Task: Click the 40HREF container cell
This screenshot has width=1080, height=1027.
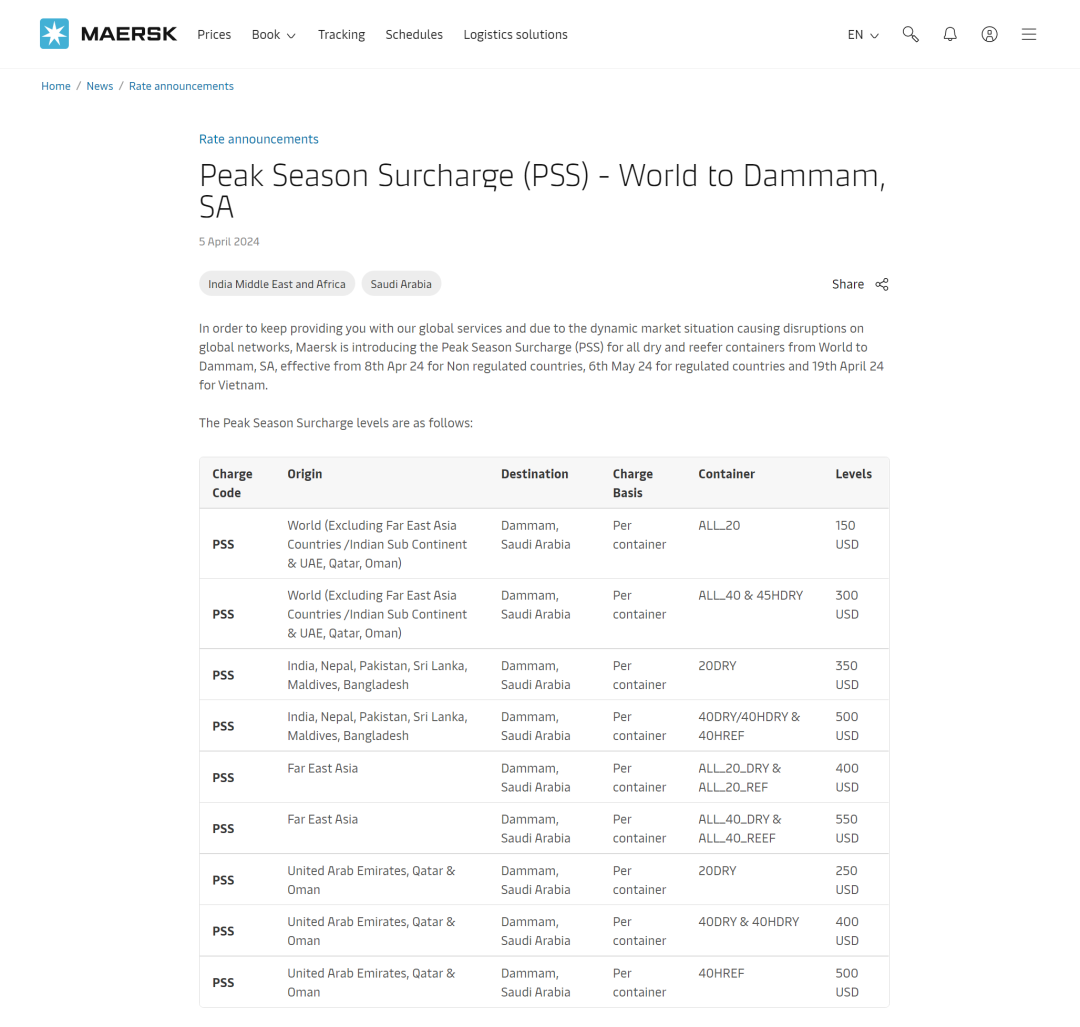Action: 721,973
